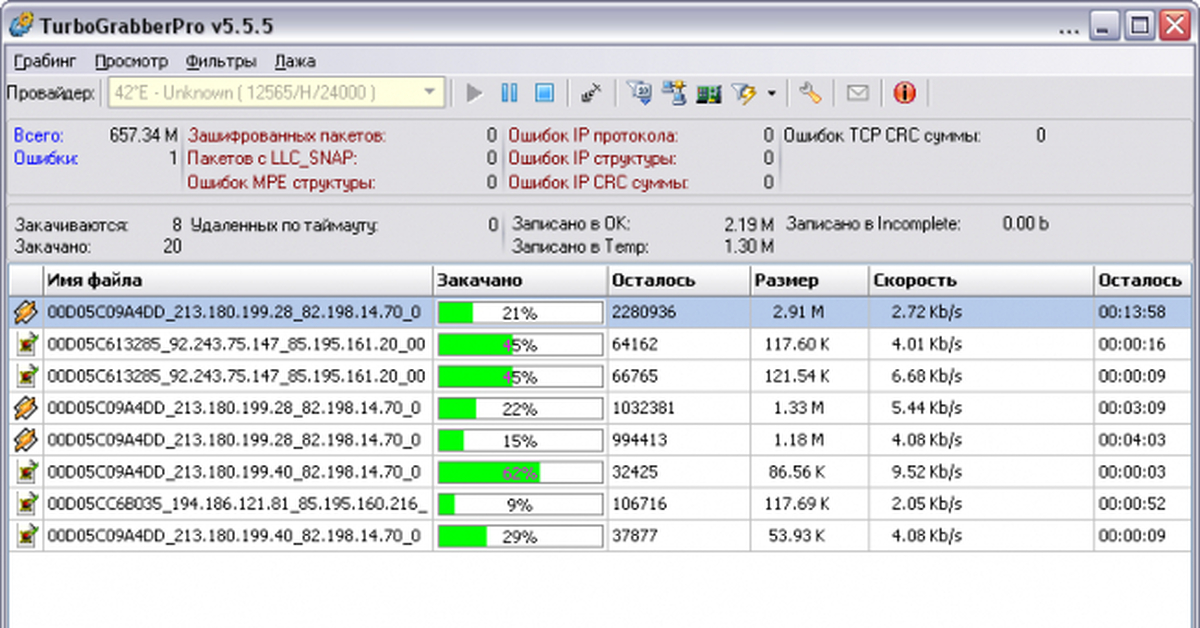
Task: Click the Play start grabbing button
Action: (475, 94)
